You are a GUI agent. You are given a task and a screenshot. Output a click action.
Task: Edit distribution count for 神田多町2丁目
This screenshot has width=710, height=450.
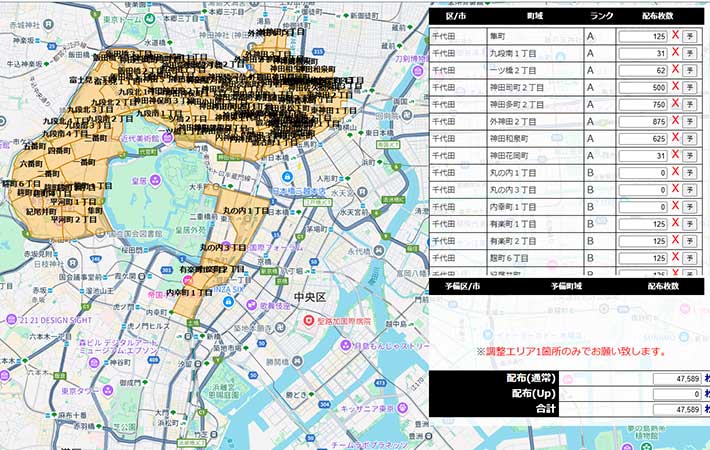pyautogui.click(x=642, y=104)
